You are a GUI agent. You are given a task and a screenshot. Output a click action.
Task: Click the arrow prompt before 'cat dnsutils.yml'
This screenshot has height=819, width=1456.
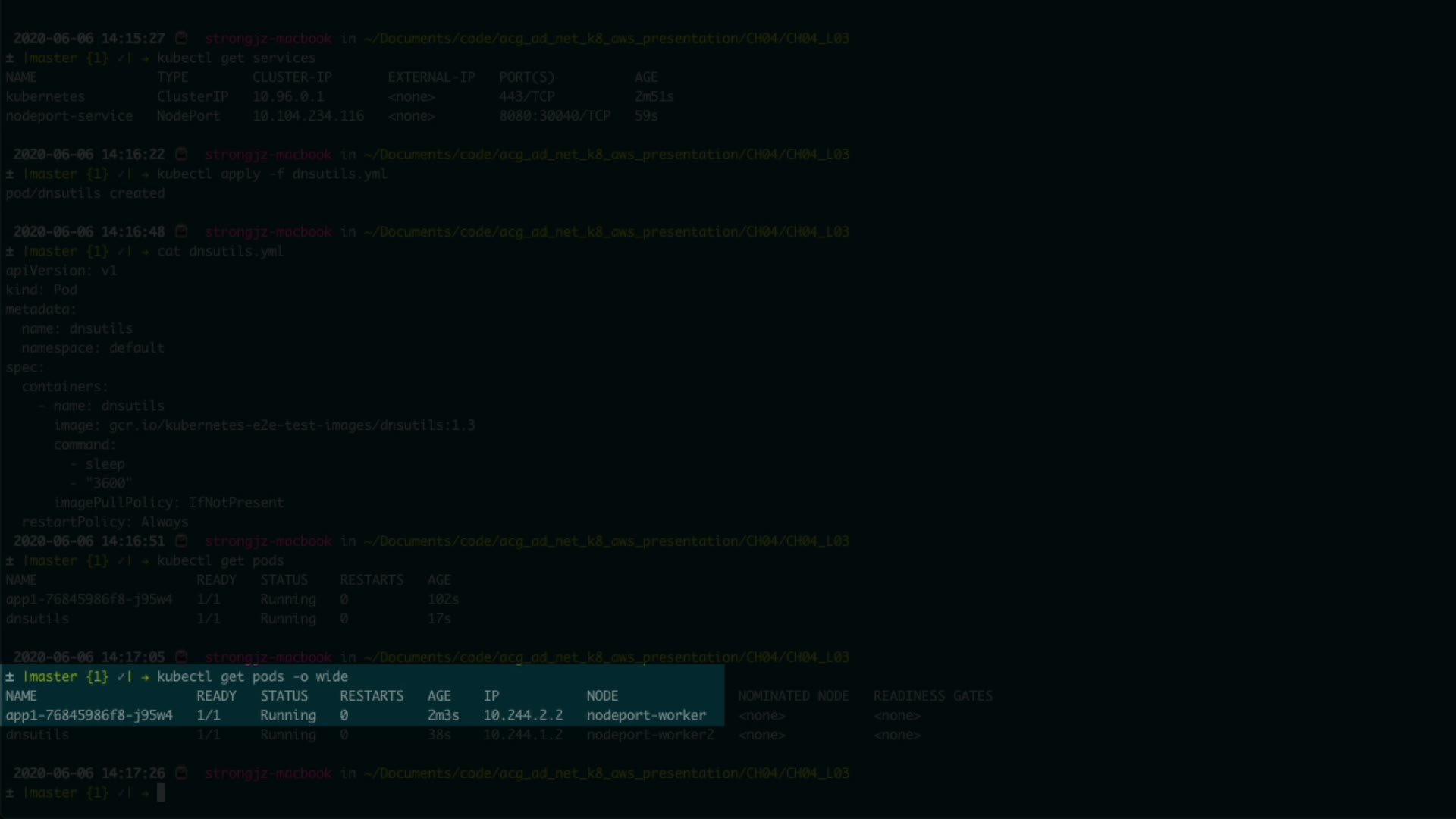tap(145, 252)
